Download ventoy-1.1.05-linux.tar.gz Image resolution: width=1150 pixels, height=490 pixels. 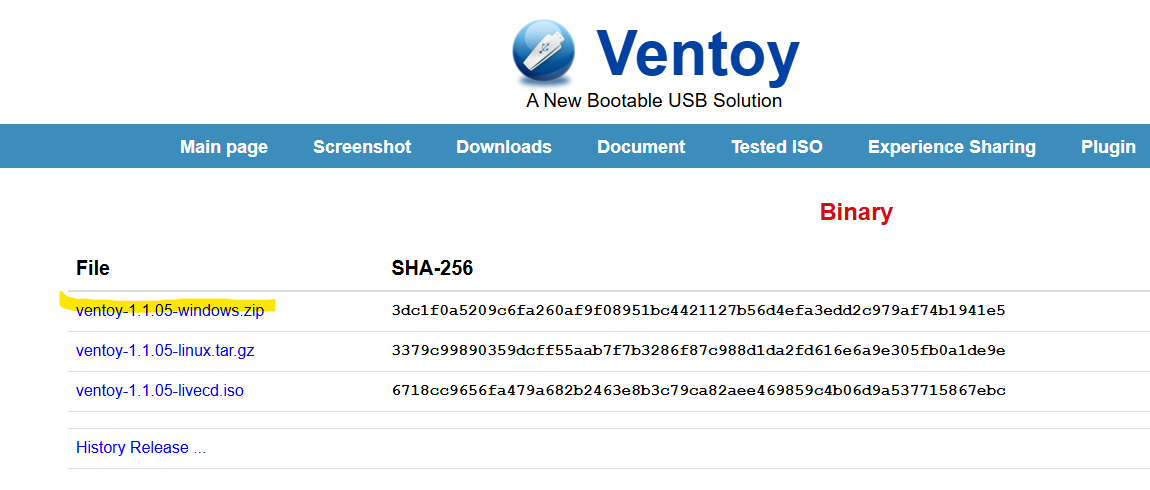click(165, 351)
